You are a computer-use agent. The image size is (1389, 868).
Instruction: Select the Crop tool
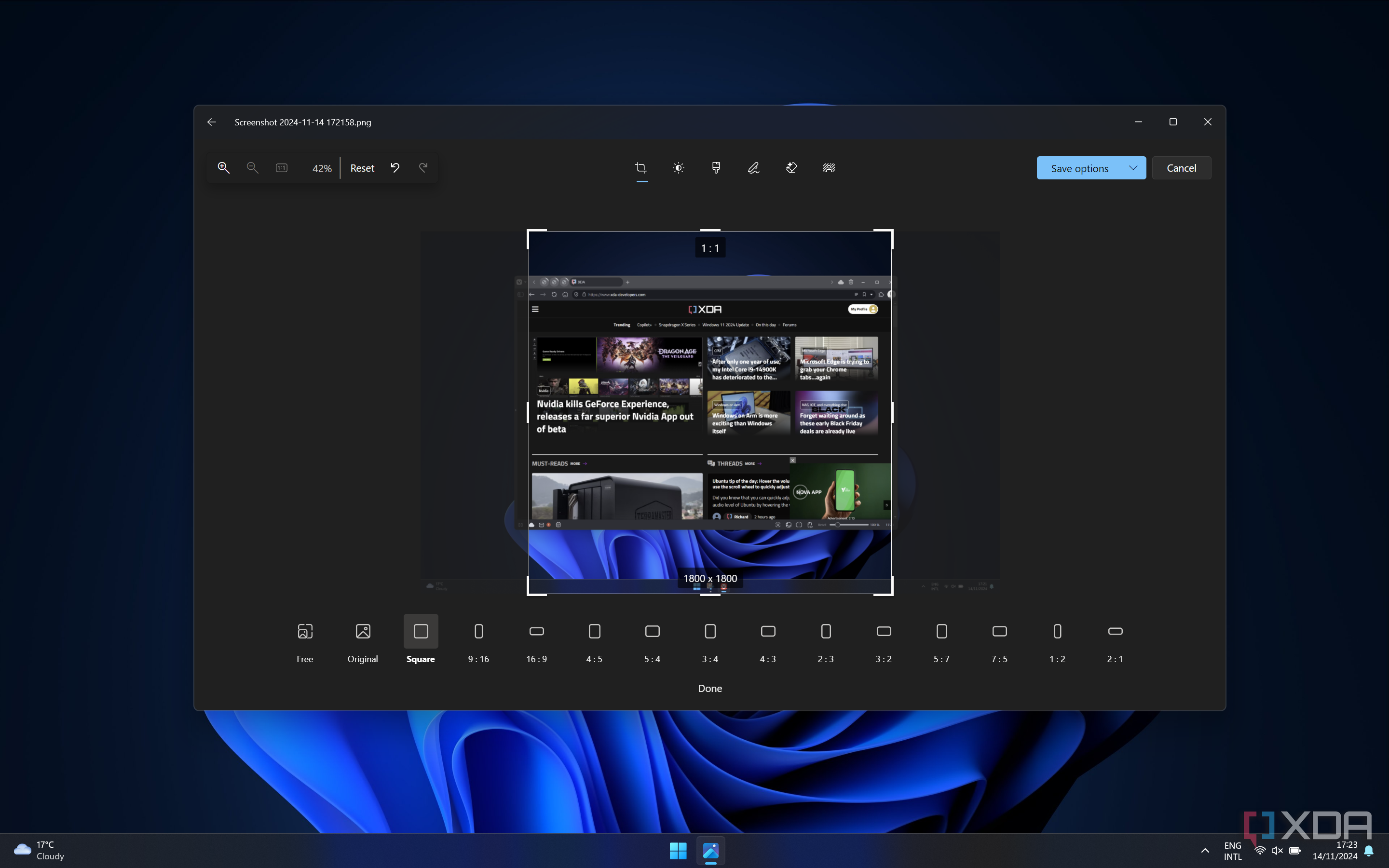coord(641,168)
